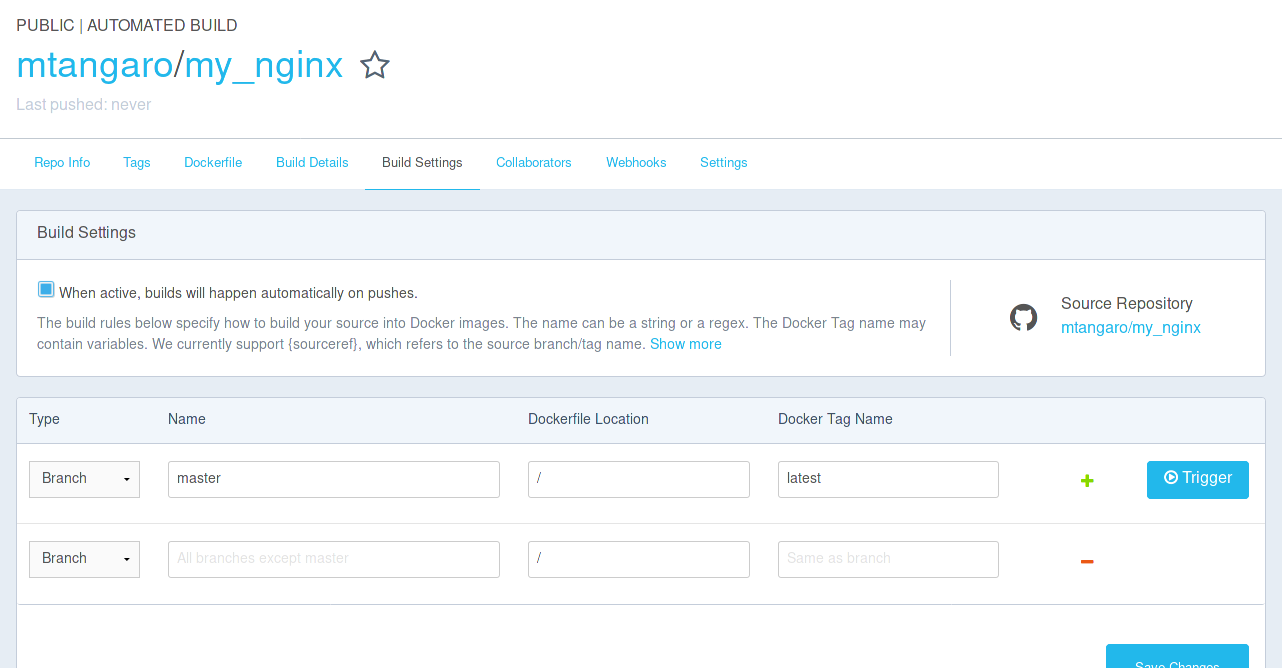Open Type dropdown for master rule
This screenshot has width=1282, height=668.
[85, 479]
